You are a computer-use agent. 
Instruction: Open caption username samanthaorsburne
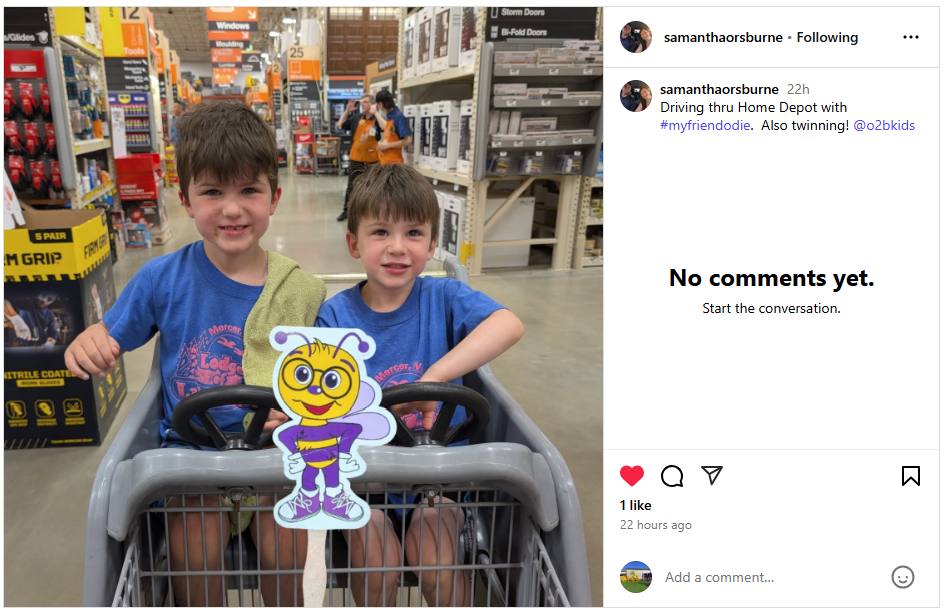tap(719, 89)
